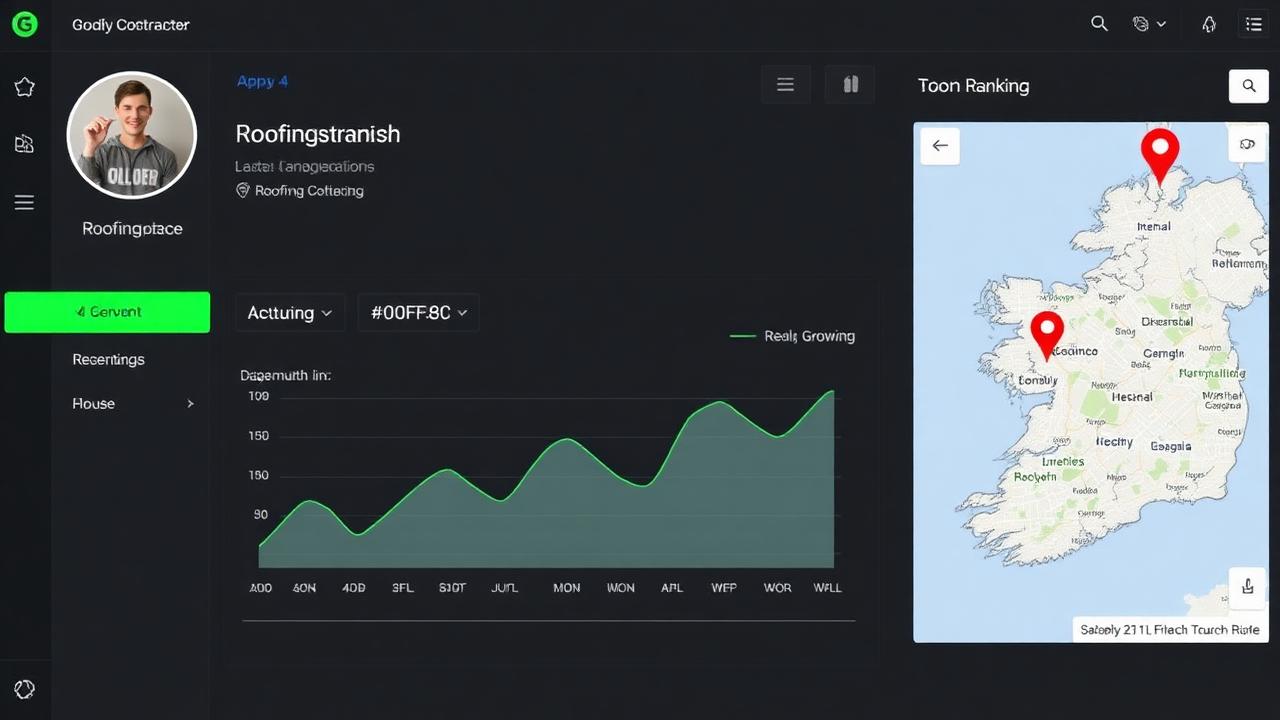
Task: Click the notification bell icon
Action: tap(1209, 24)
